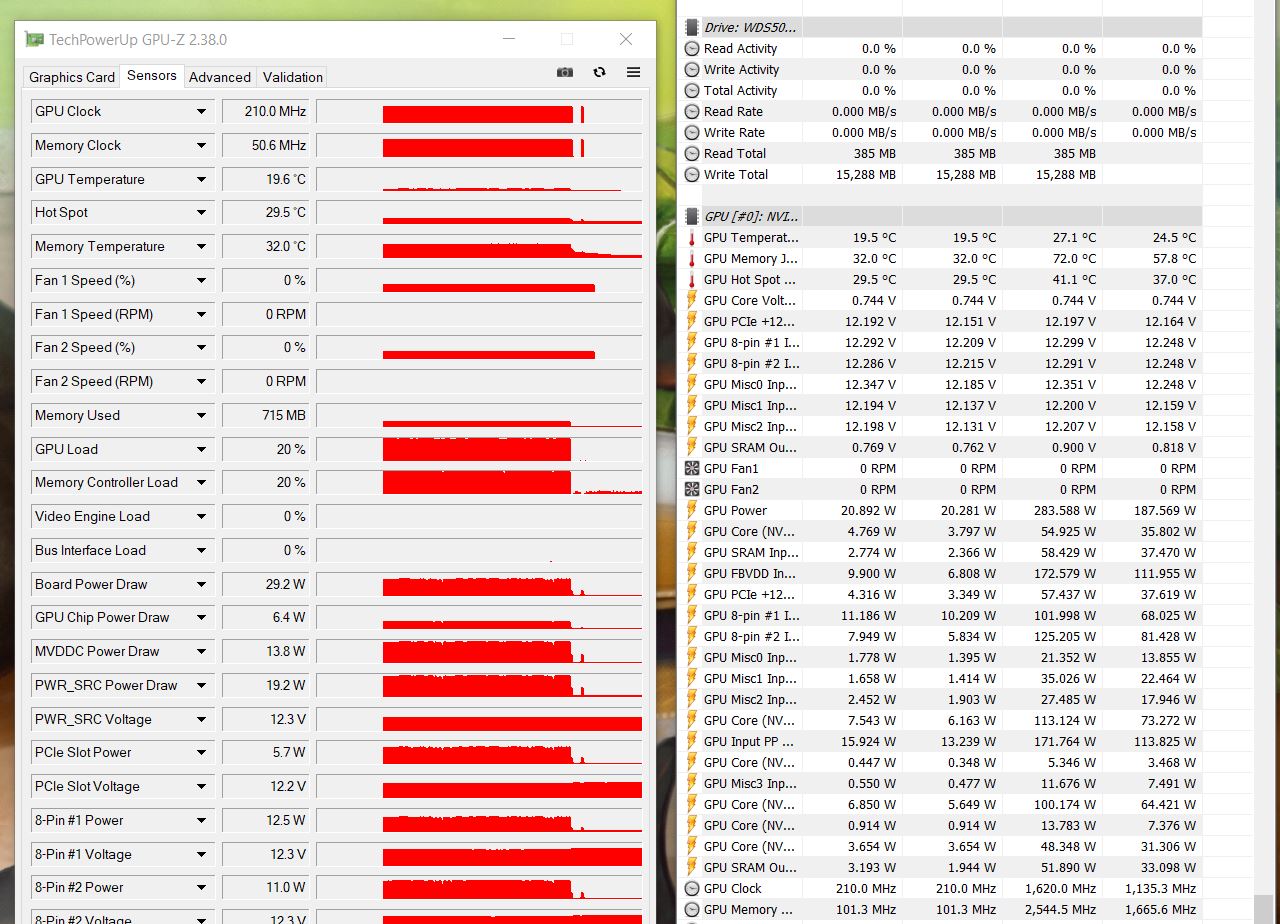Click the PWR_SRC Voltage history graph
Screen dimensions: 1280x924
(x=480, y=720)
